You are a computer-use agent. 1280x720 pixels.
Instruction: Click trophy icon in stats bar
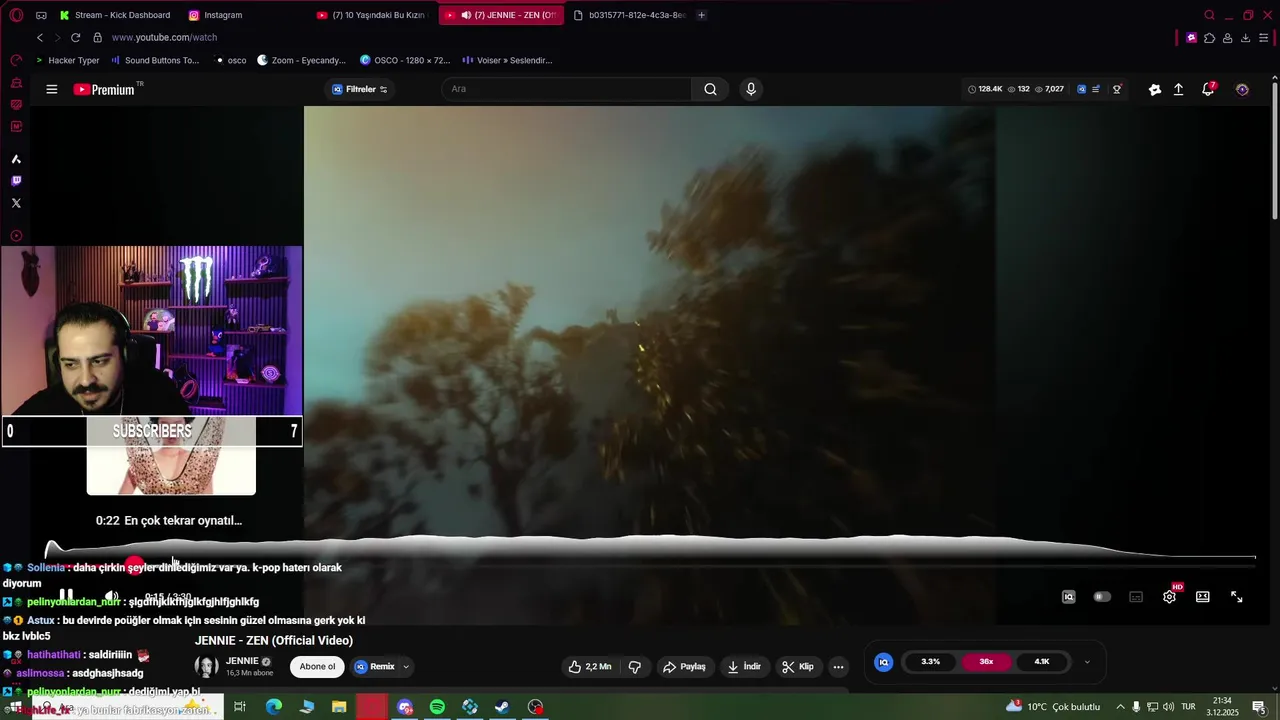1117,89
